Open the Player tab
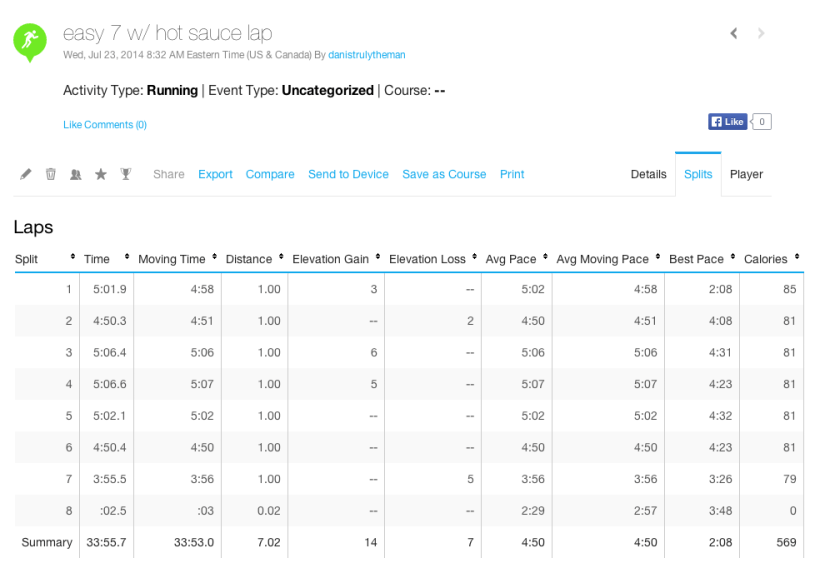Viewport: 820px width, 578px height. pos(746,174)
